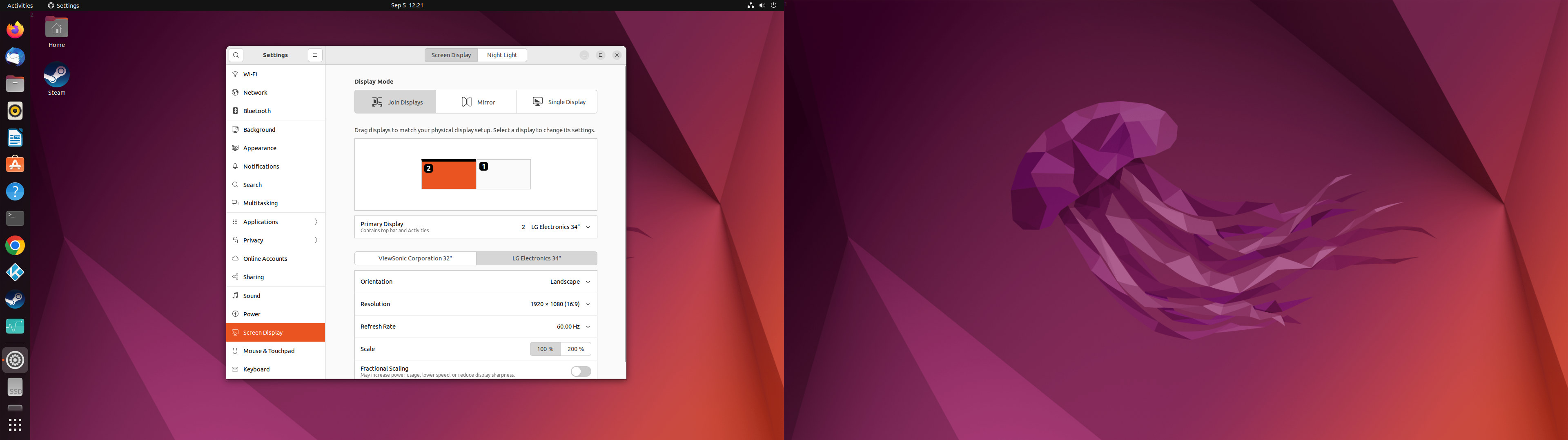Screen dimensions: 1568x440
Task: Click the Settings search icon button
Action: tap(236, 55)
